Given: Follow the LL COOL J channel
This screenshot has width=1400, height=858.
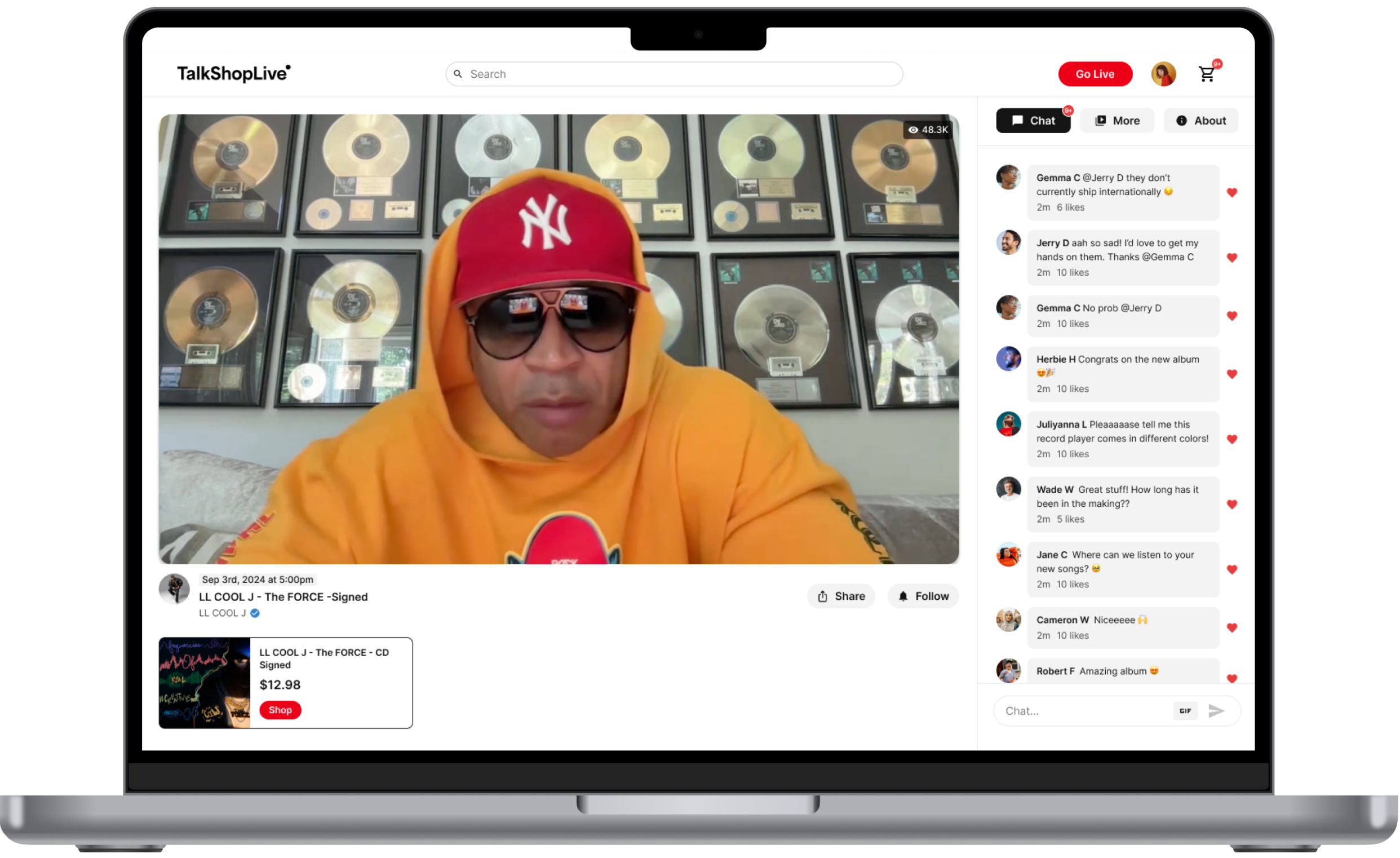Looking at the screenshot, I should point(924,596).
